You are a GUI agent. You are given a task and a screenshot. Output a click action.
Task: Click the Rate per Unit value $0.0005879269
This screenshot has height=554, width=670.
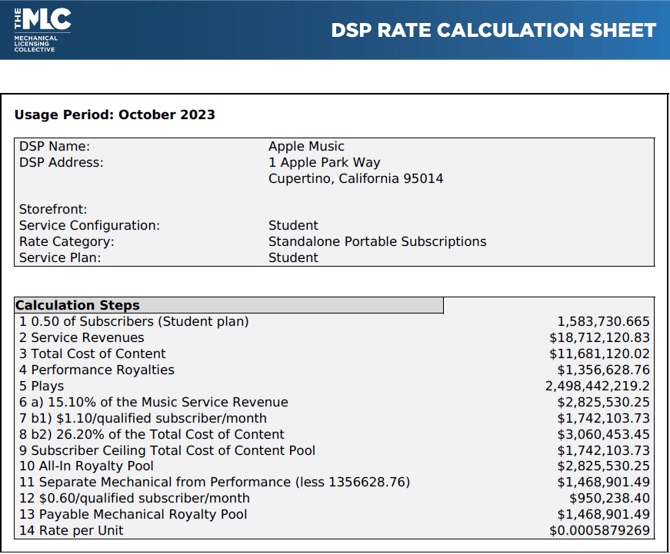pyautogui.click(x=599, y=530)
